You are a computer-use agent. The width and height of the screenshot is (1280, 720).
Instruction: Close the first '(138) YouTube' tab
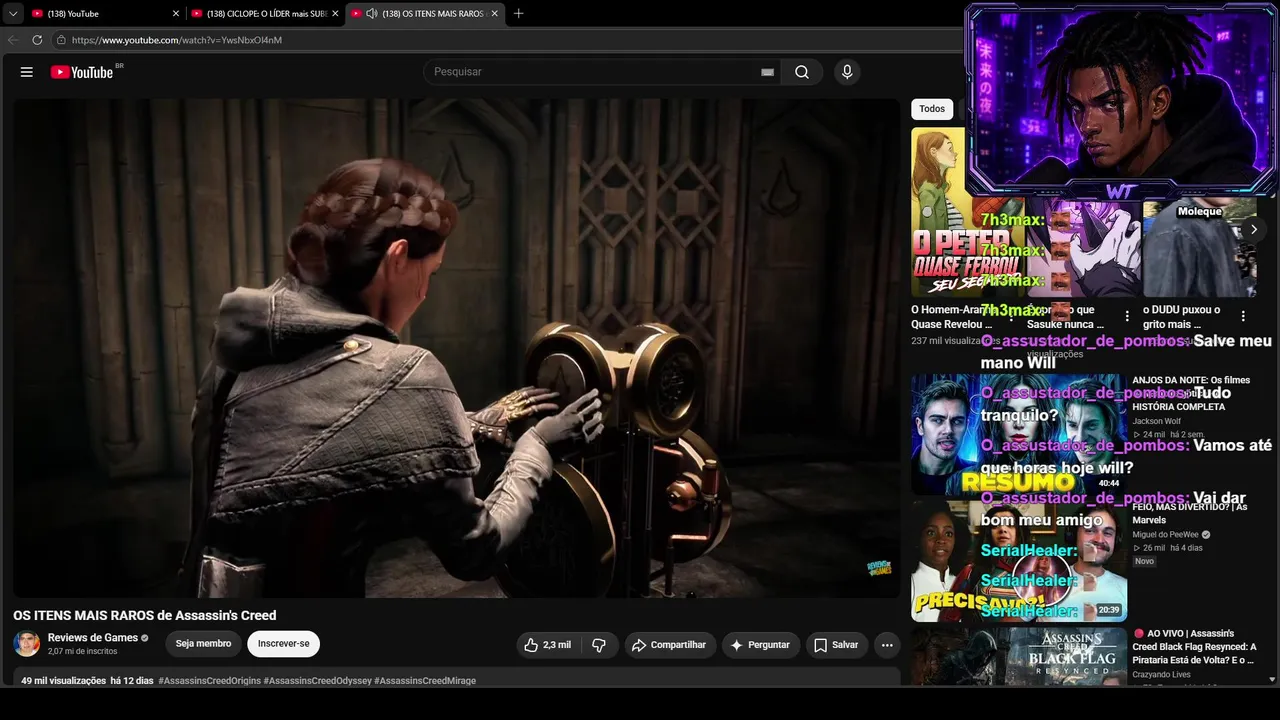click(x=176, y=14)
